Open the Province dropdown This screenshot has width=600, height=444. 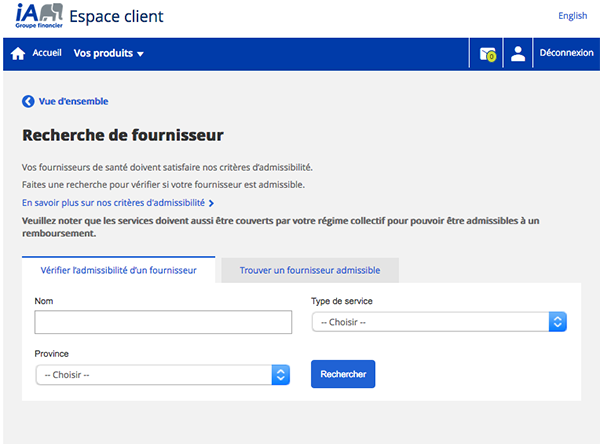coord(163,375)
